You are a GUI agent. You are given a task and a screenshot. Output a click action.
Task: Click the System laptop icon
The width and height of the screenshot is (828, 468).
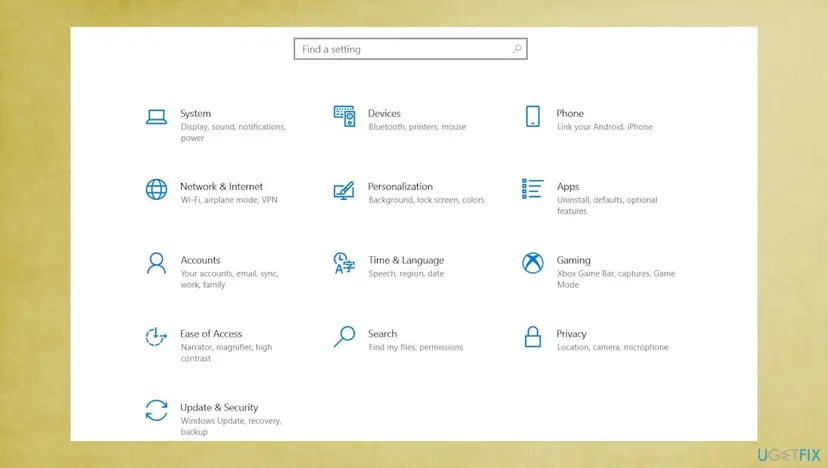point(156,117)
